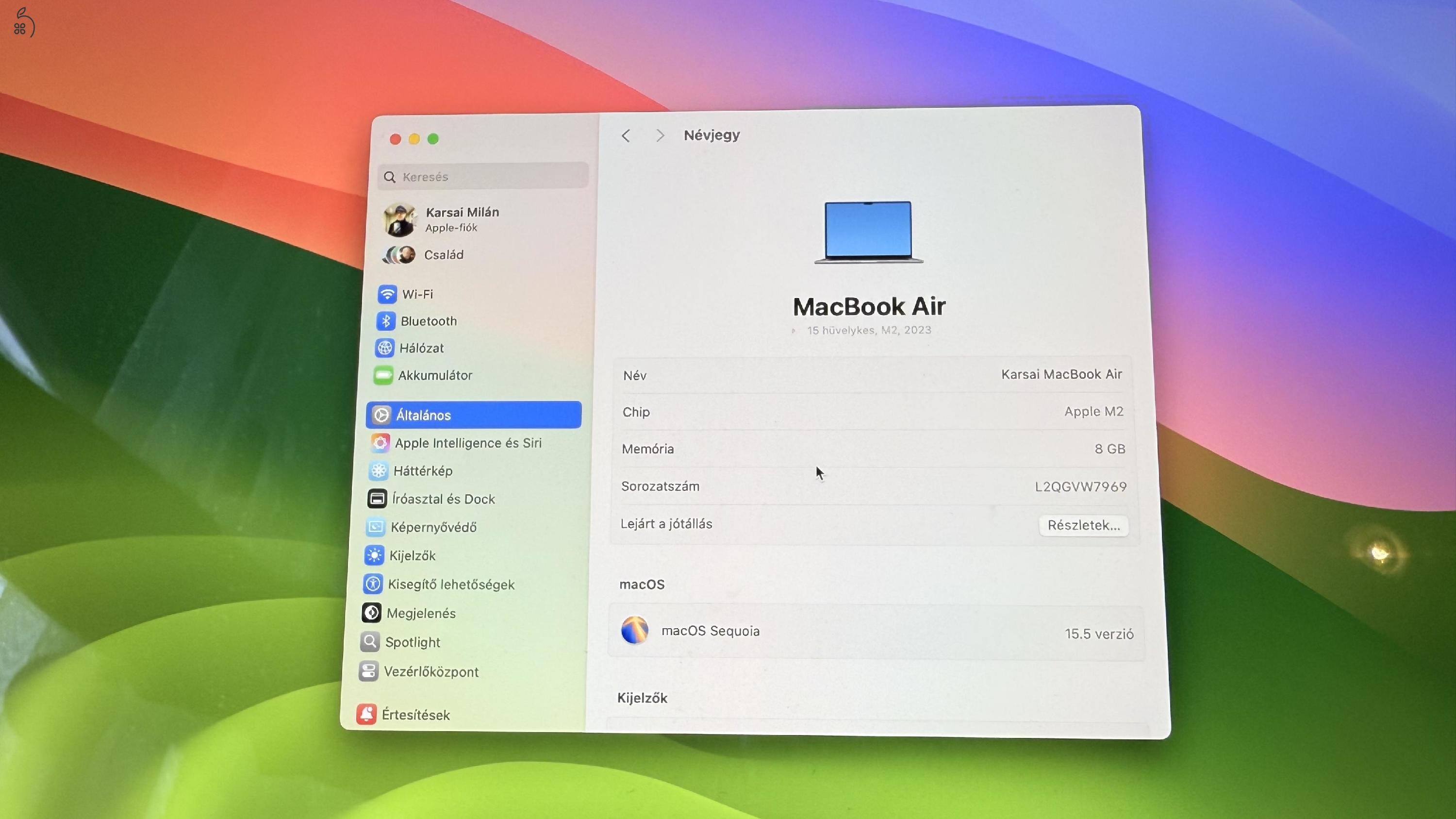Select Akkumulátor label in sidebar
Image resolution: width=1456 pixels, height=819 pixels.
click(435, 375)
